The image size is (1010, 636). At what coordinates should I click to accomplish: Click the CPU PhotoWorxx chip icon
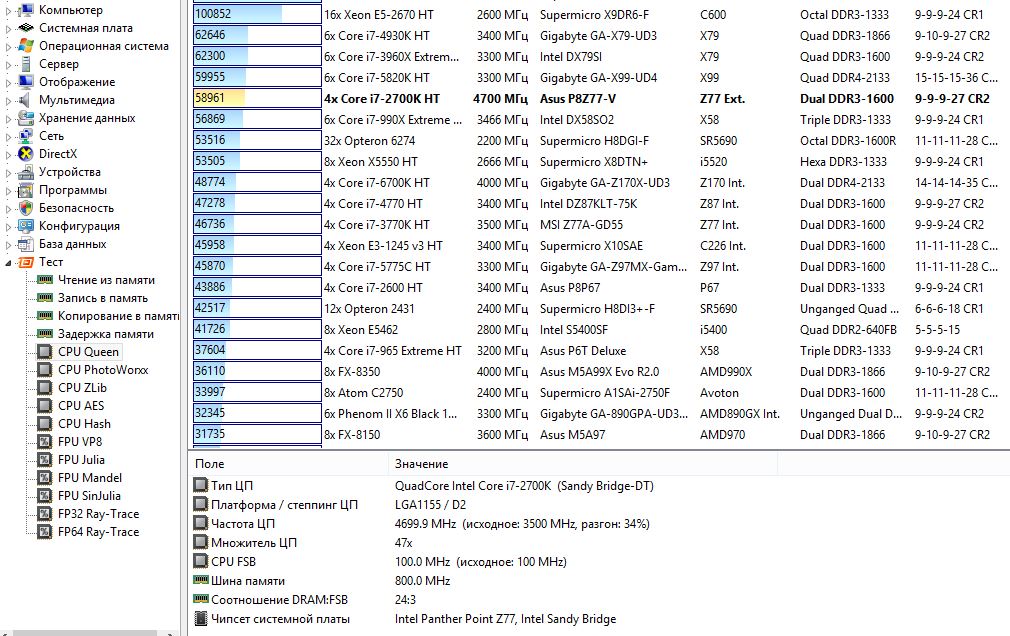point(44,370)
